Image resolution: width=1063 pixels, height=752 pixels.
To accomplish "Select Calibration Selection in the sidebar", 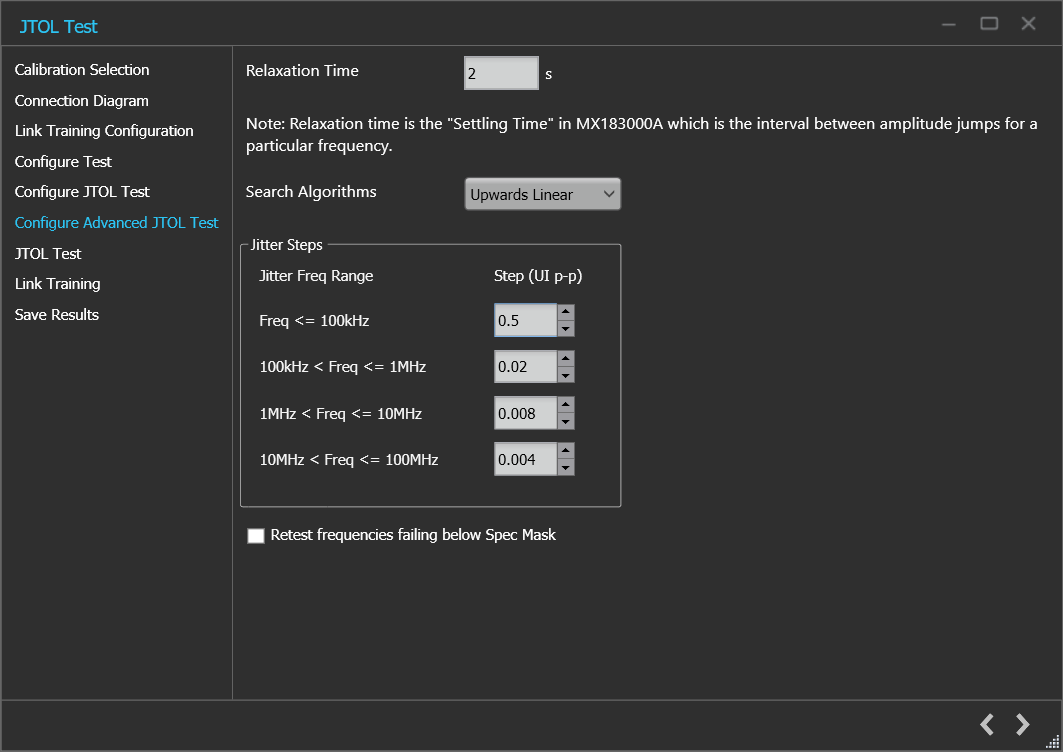I will pyautogui.click(x=81, y=69).
